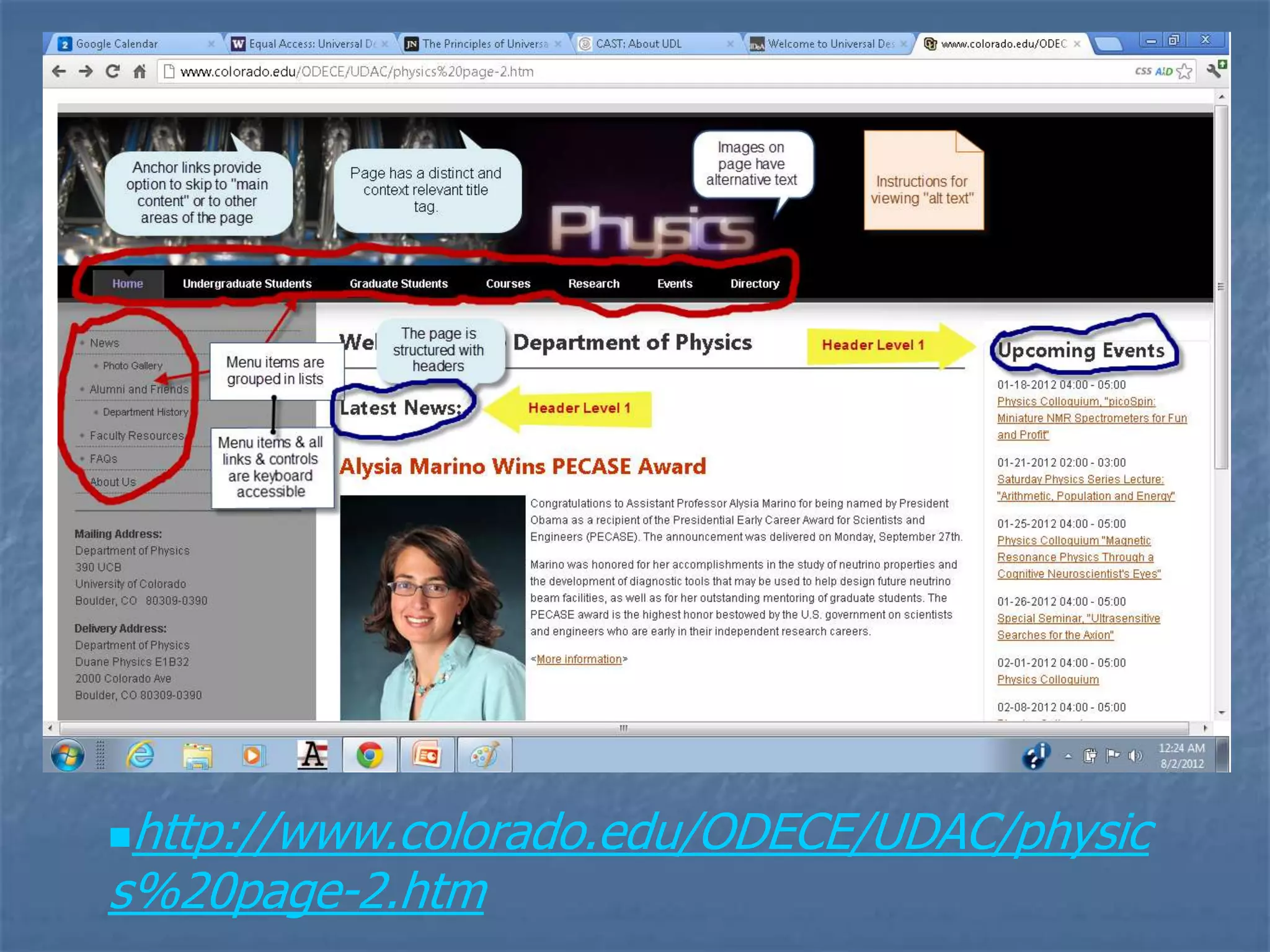This screenshot has height=952, width=1270.
Task: Open the Courses menu item
Action: pos(508,284)
